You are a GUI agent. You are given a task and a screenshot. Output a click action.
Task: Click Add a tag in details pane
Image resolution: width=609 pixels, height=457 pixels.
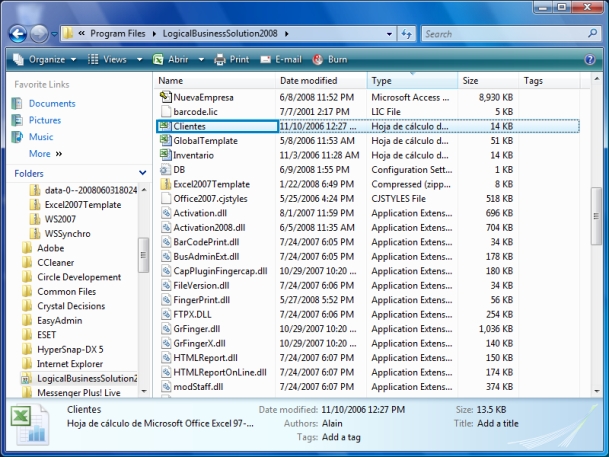point(344,437)
